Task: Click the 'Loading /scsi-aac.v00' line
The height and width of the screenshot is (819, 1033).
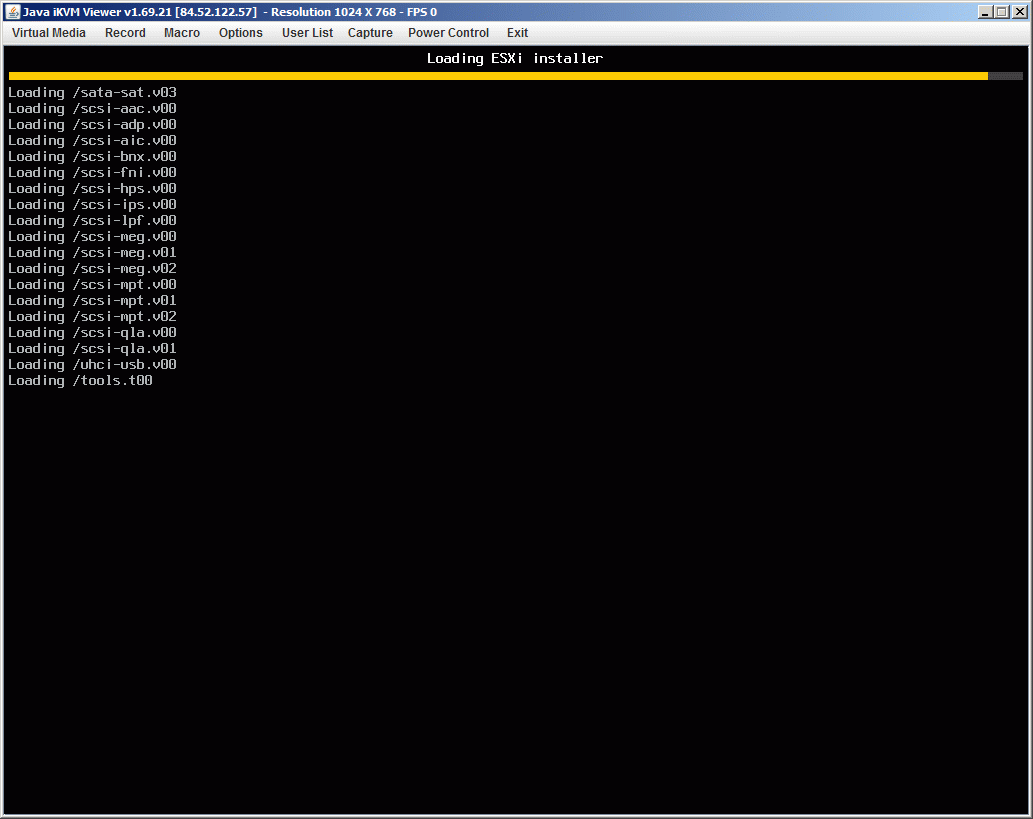Action: (x=92, y=109)
